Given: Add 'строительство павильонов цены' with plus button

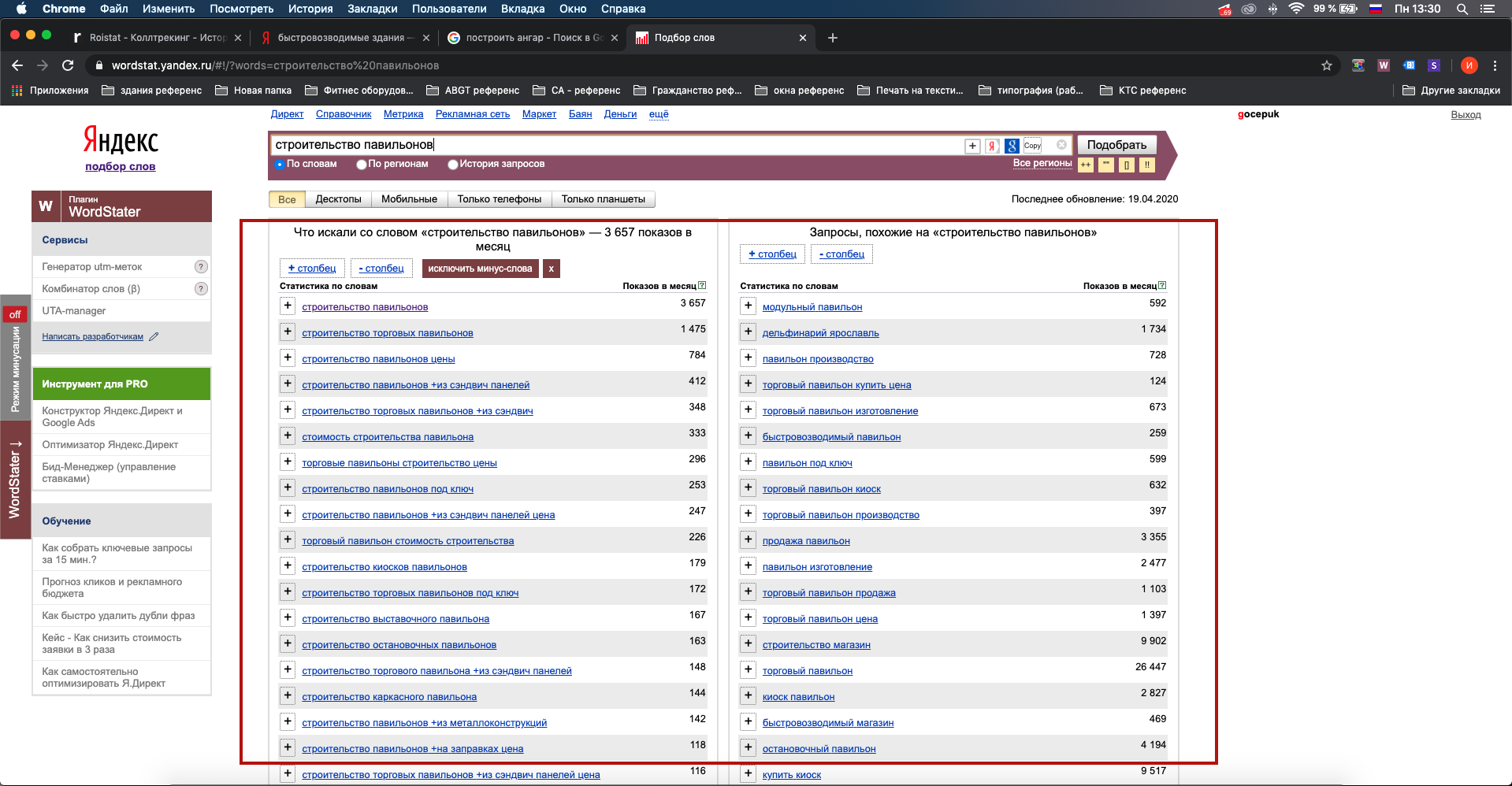Looking at the screenshot, I should (x=288, y=358).
